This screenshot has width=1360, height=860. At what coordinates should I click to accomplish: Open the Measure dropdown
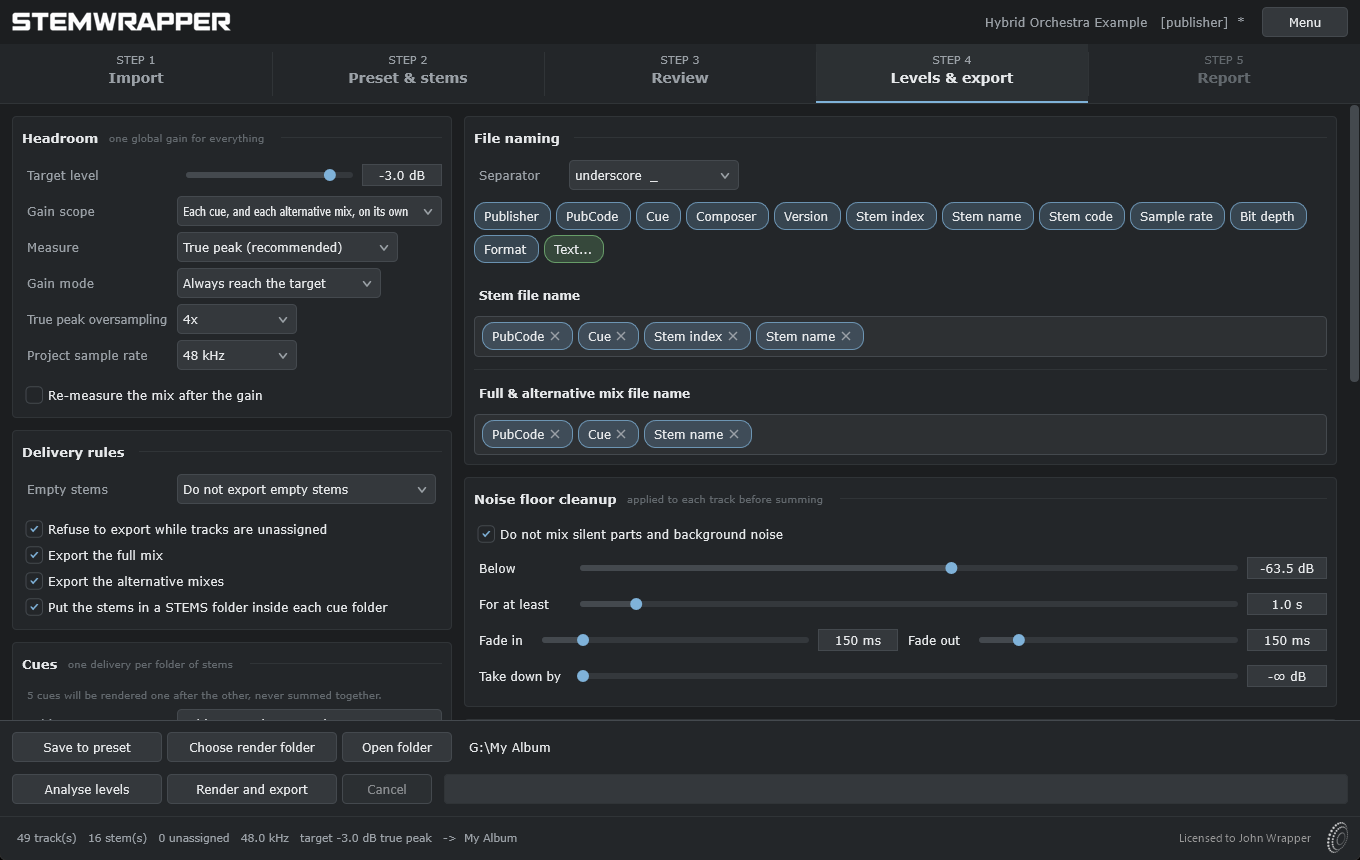(x=287, y=247)
